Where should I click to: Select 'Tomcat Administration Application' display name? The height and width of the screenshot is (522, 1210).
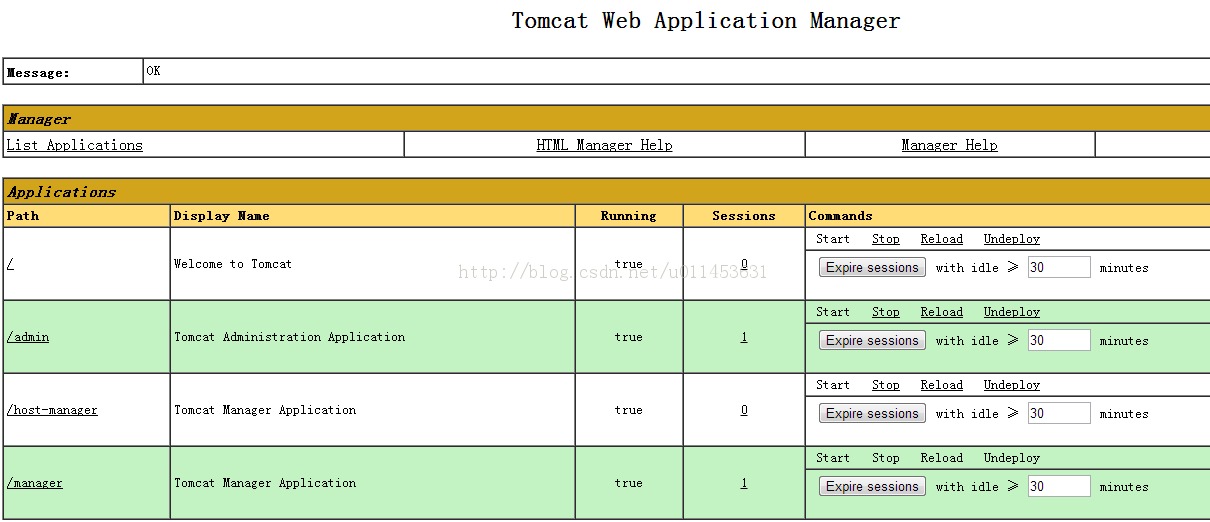290,337
